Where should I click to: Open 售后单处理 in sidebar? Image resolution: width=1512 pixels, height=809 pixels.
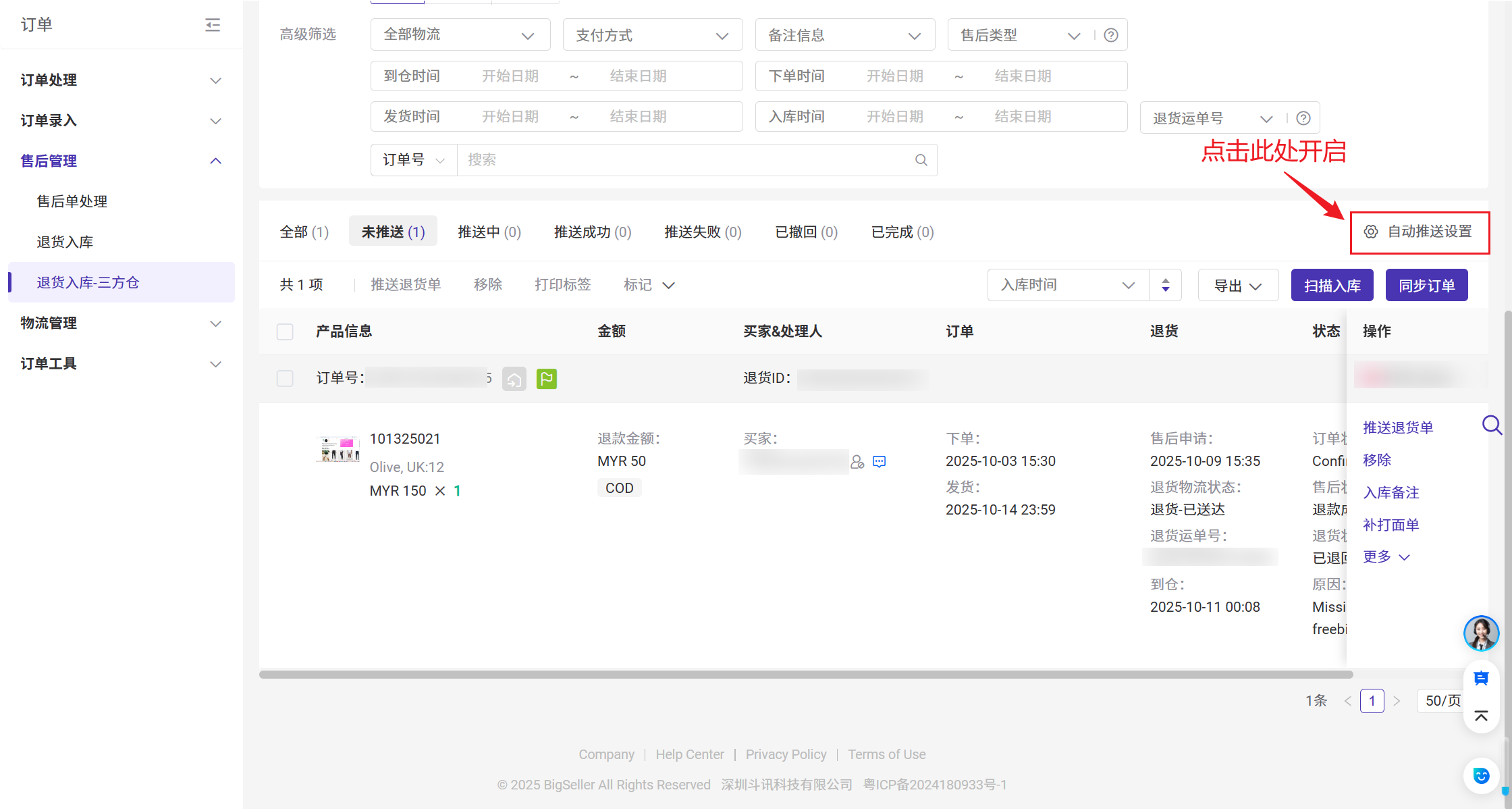tap(72, 201)
